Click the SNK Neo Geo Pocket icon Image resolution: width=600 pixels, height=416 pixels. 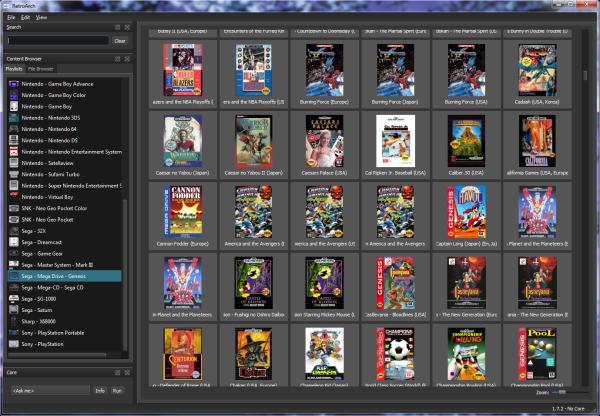14,220
